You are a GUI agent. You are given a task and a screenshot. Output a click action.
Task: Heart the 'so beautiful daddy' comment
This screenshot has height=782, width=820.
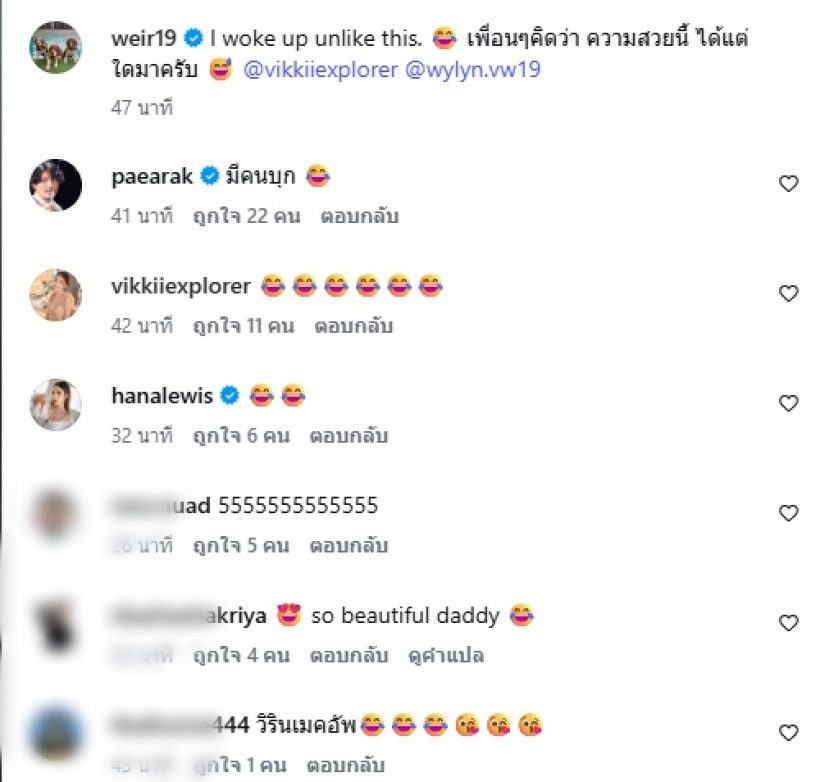pos(789,623)
